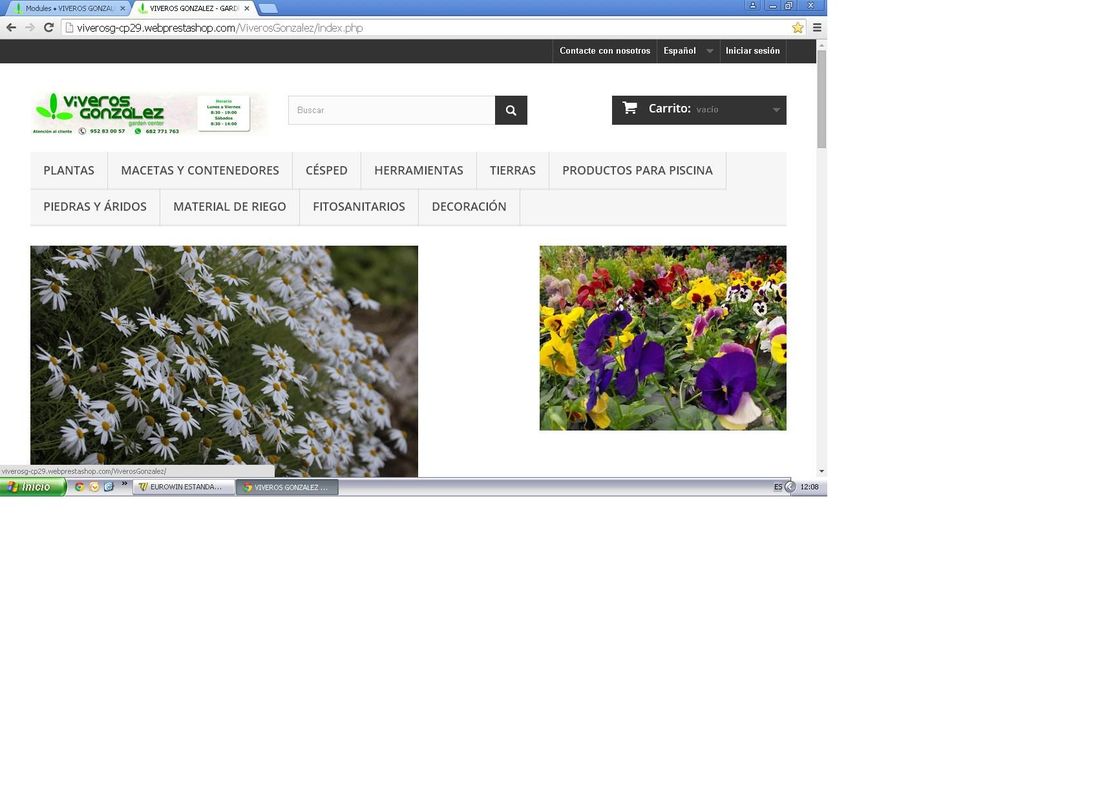Open the TIERRAS category
This screenshot has height=799, width=1100.
(513, 170)
